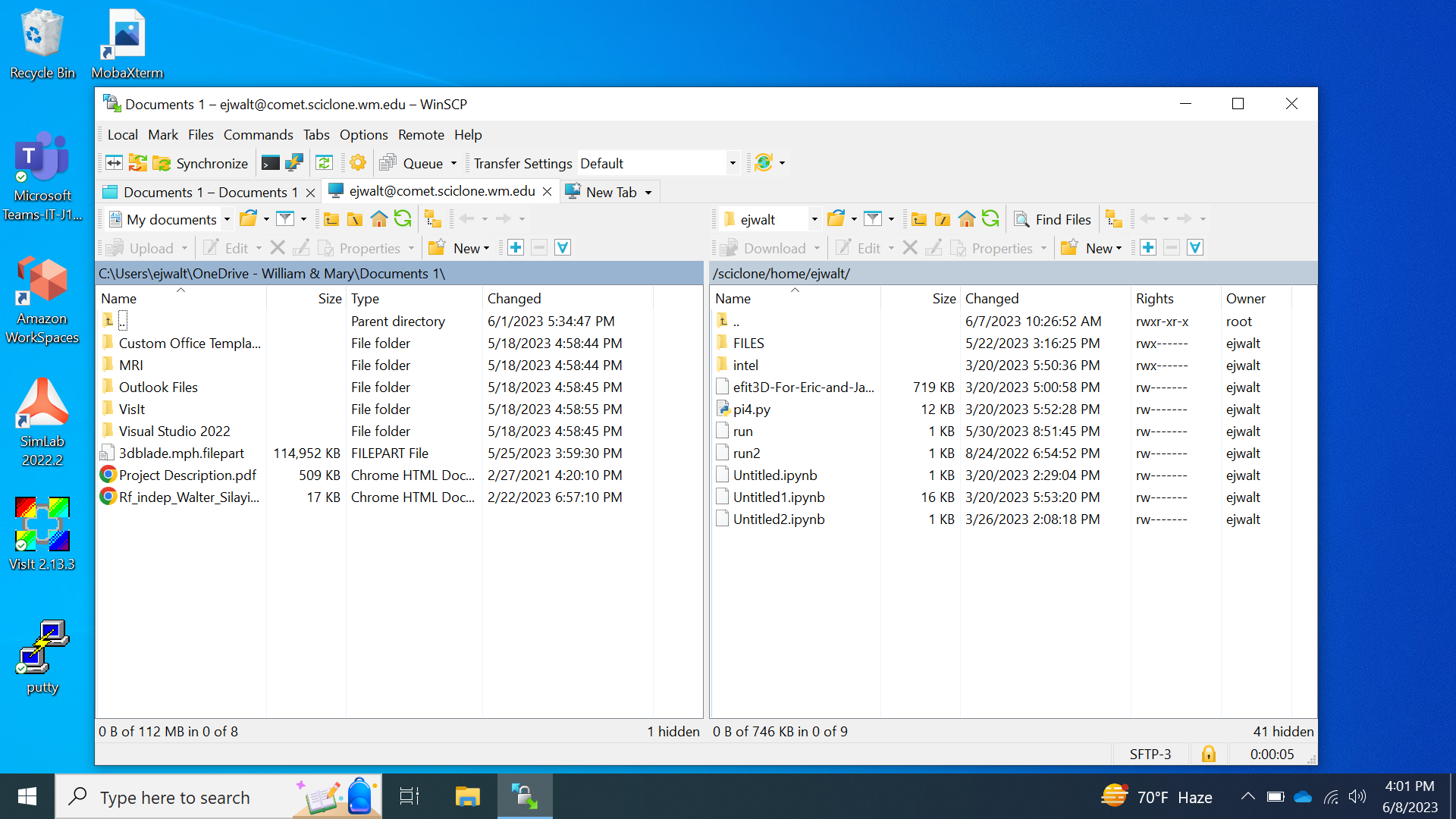Close the ejwalt@comet.sciclone.wm.edu tab

tap(547, 192)
